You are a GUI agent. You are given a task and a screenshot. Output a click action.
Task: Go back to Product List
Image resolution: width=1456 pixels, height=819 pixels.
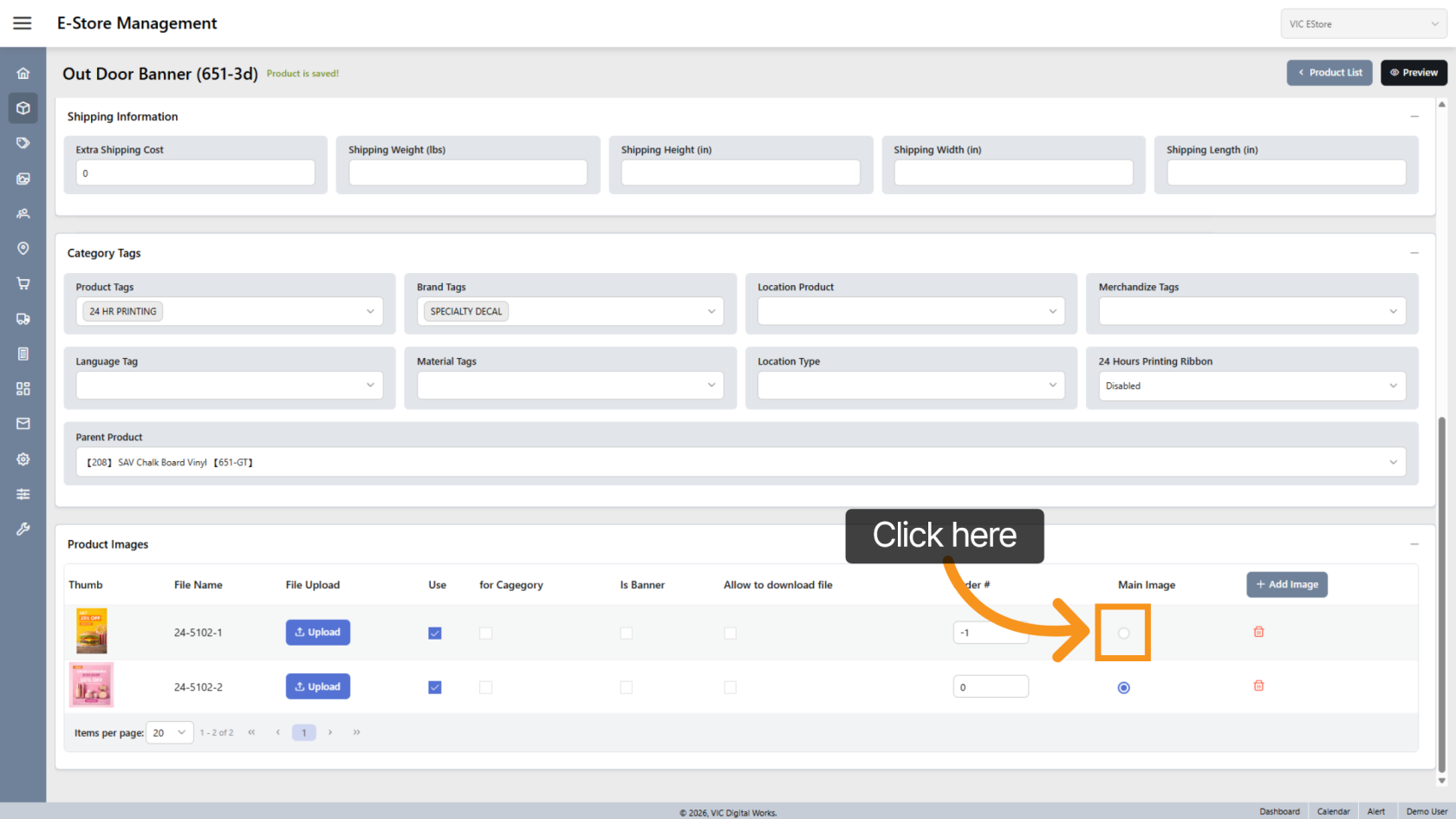tap(1329, 73)
